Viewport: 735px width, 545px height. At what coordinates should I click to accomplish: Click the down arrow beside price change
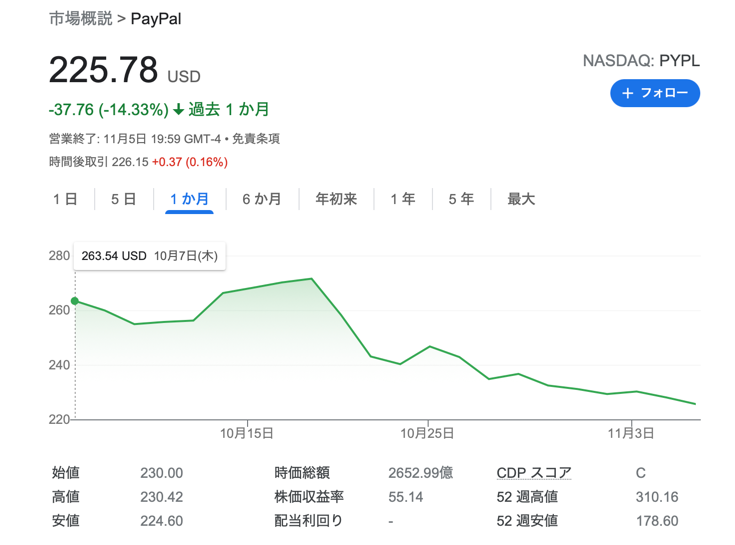click(x=178, y=110)
